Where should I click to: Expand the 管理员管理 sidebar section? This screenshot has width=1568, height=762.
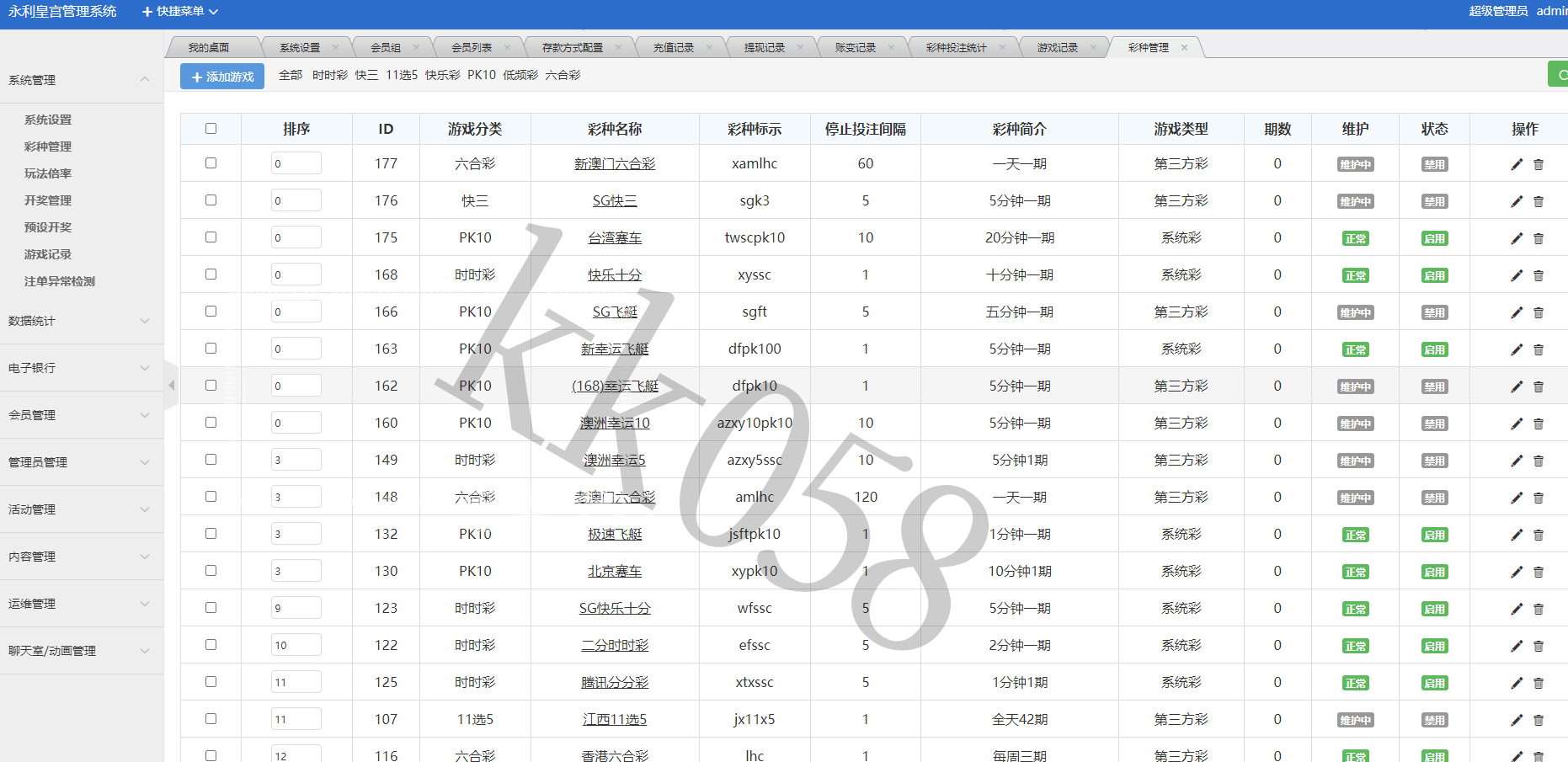pos(81,462)
